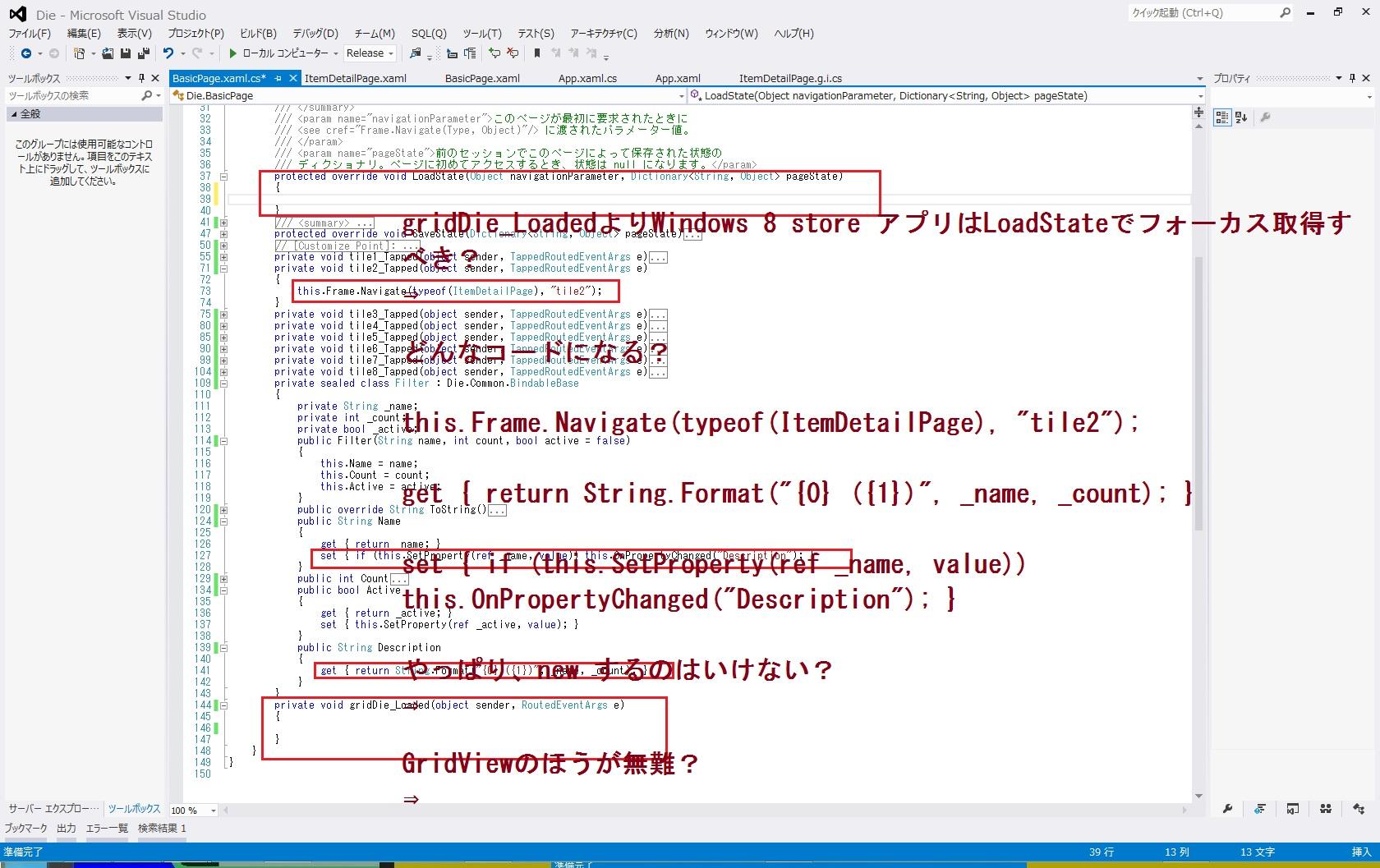
Task: Open the サーバー エクスプローラー tab
Action: 53,809
